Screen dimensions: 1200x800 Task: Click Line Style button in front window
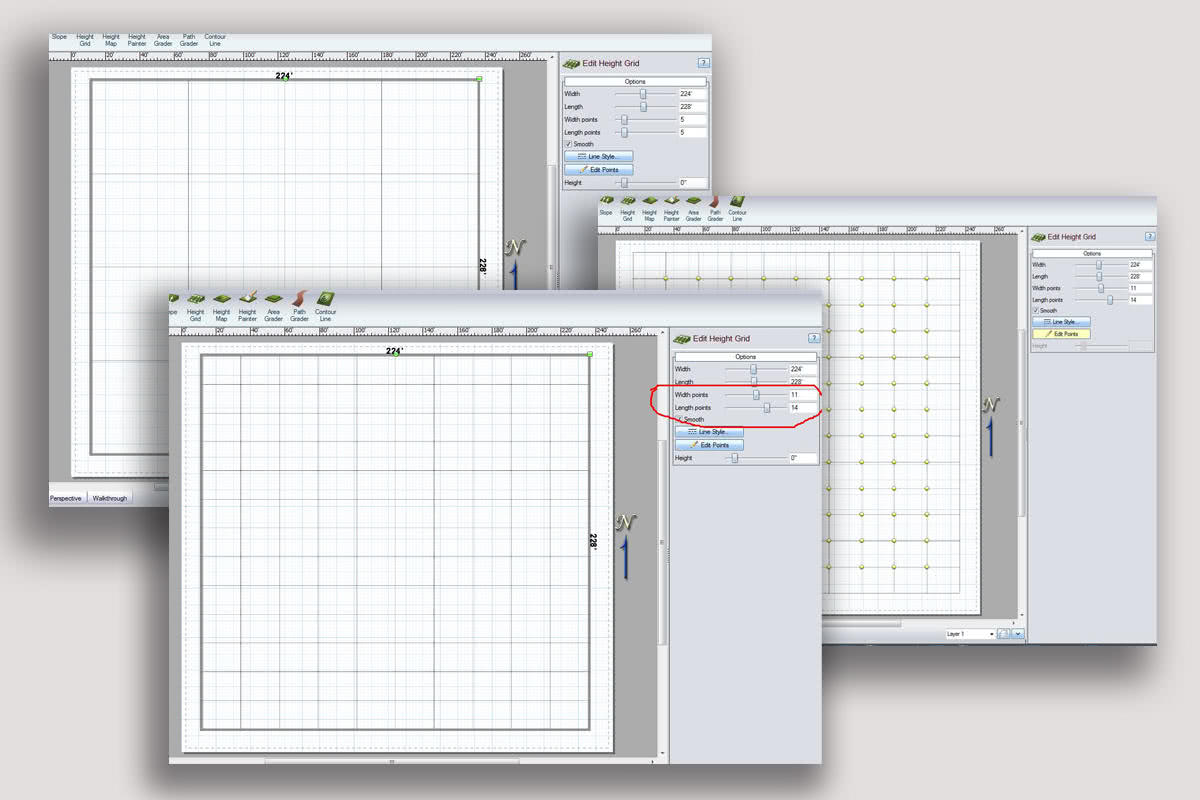coord(710,432)
